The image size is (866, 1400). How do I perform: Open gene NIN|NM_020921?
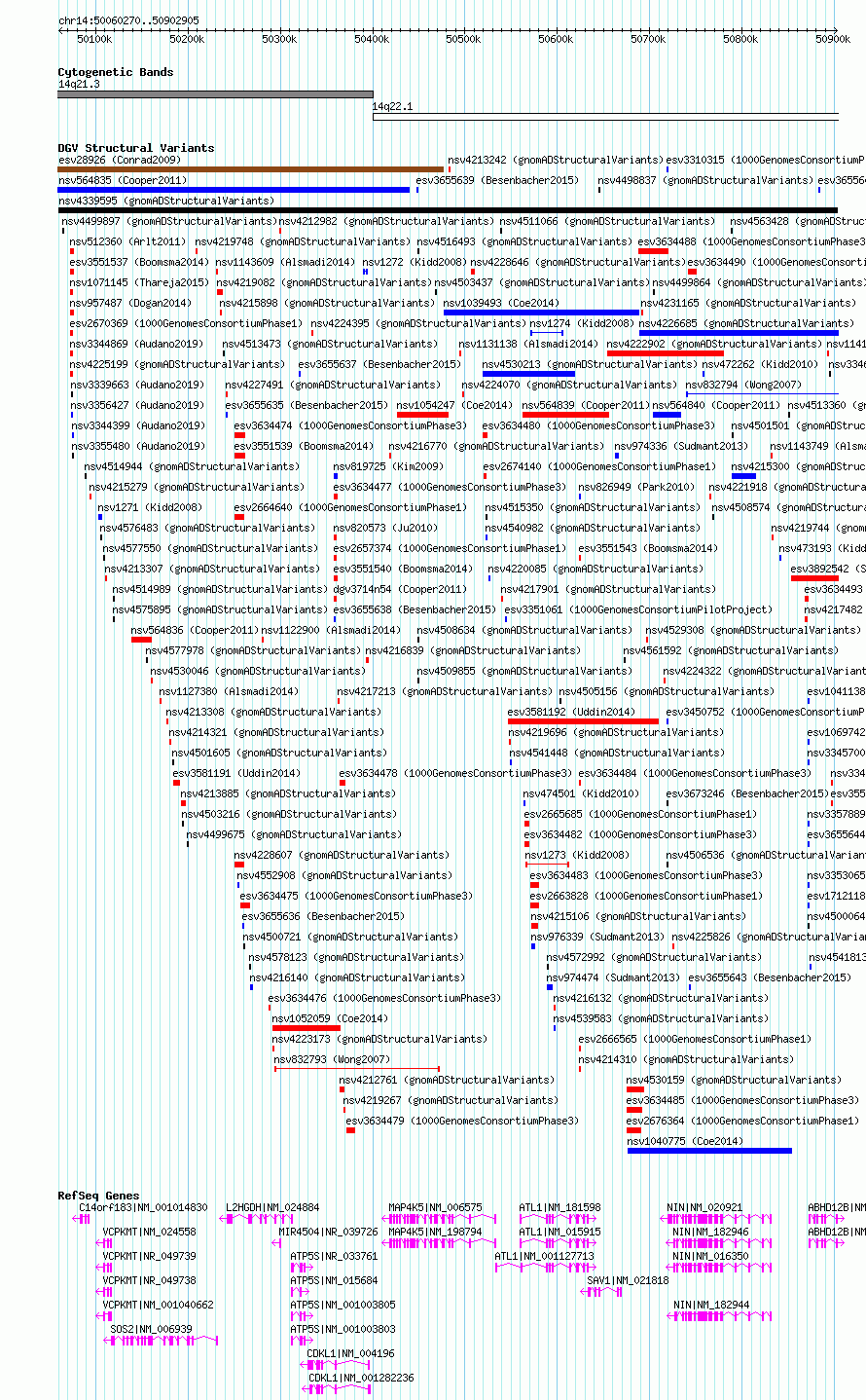tap(704, 1207)
